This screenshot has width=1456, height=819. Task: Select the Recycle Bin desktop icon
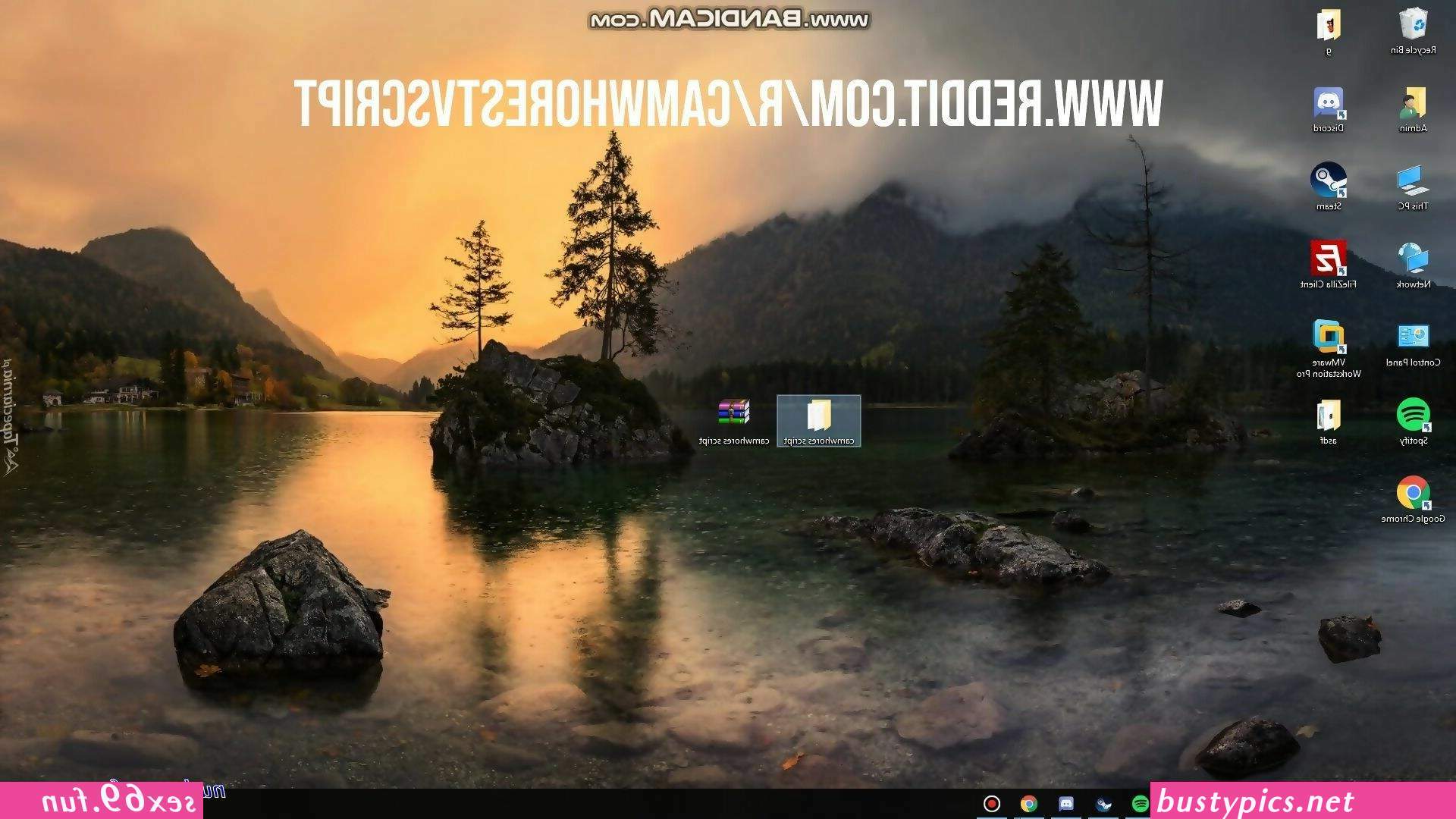(x=1413, y=31)
